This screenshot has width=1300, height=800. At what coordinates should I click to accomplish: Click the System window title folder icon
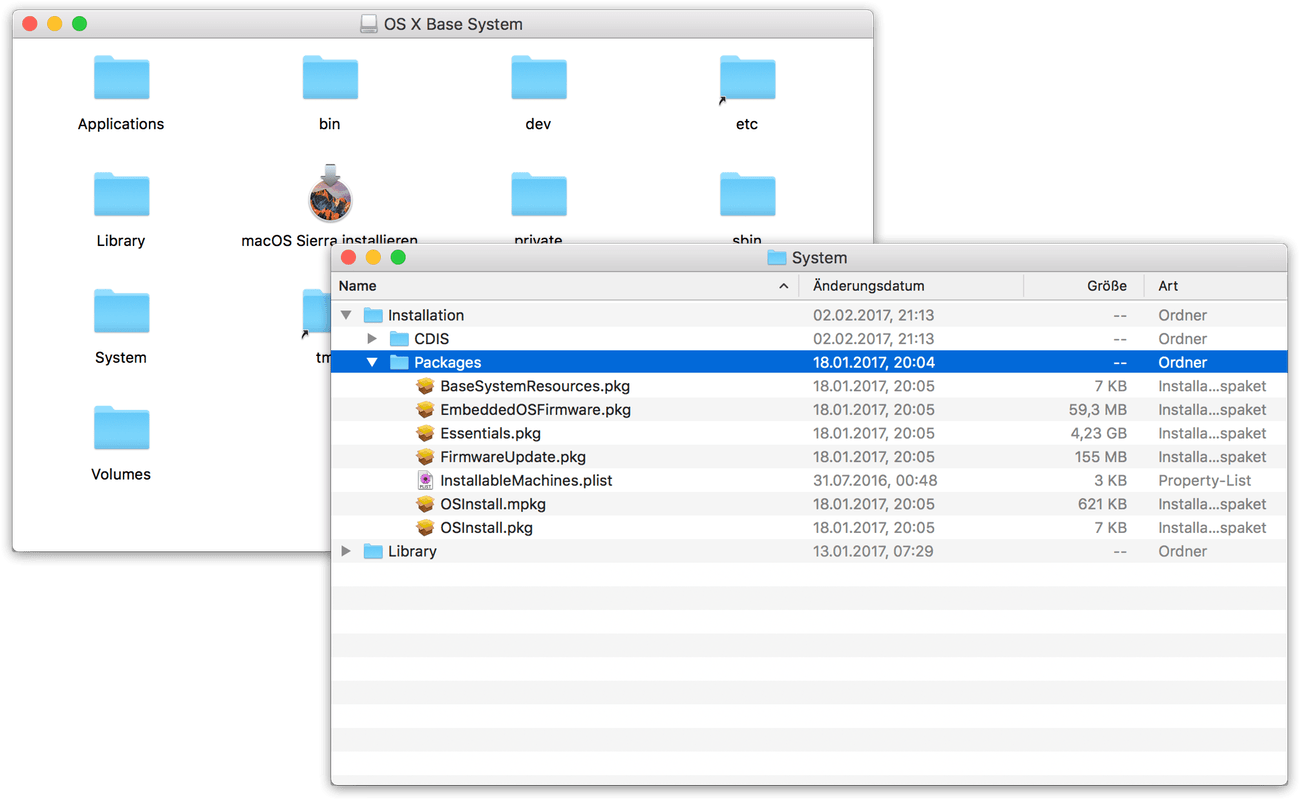tap(777, 258)
